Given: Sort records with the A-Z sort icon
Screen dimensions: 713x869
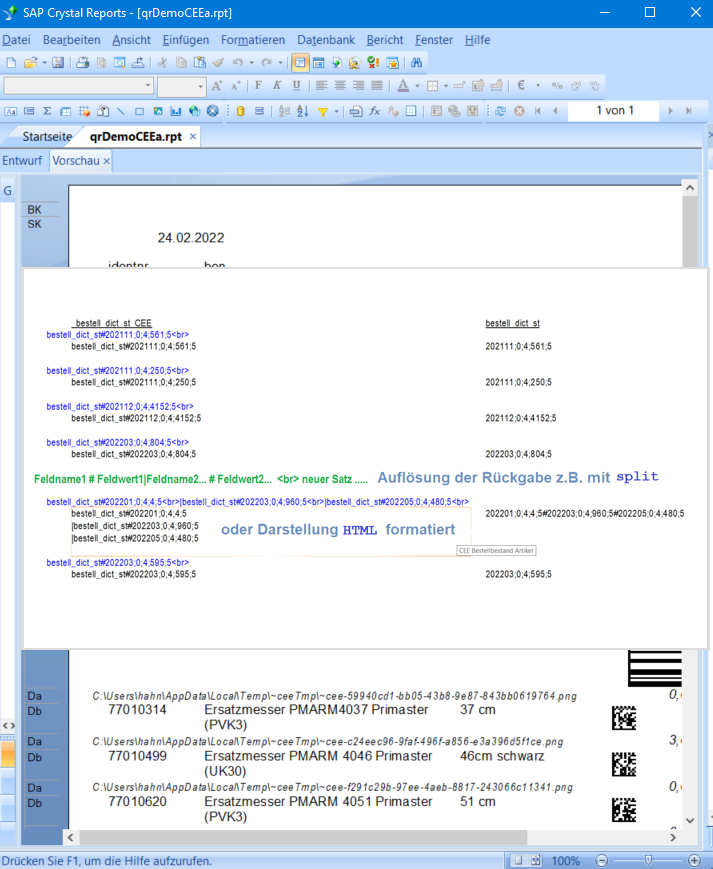Looking at the screenshot, I should (x=302, y=111).
